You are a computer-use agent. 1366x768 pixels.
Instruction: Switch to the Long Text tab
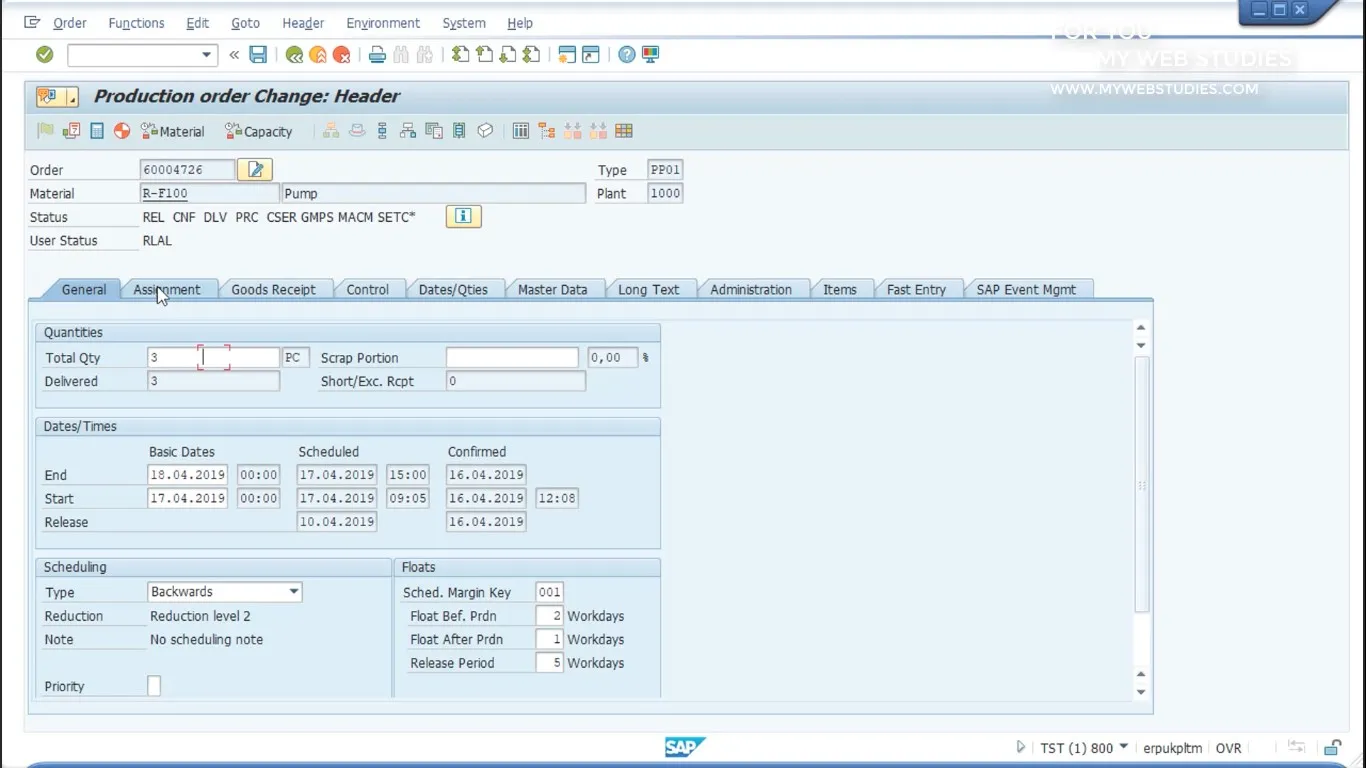tap(648, 289)
